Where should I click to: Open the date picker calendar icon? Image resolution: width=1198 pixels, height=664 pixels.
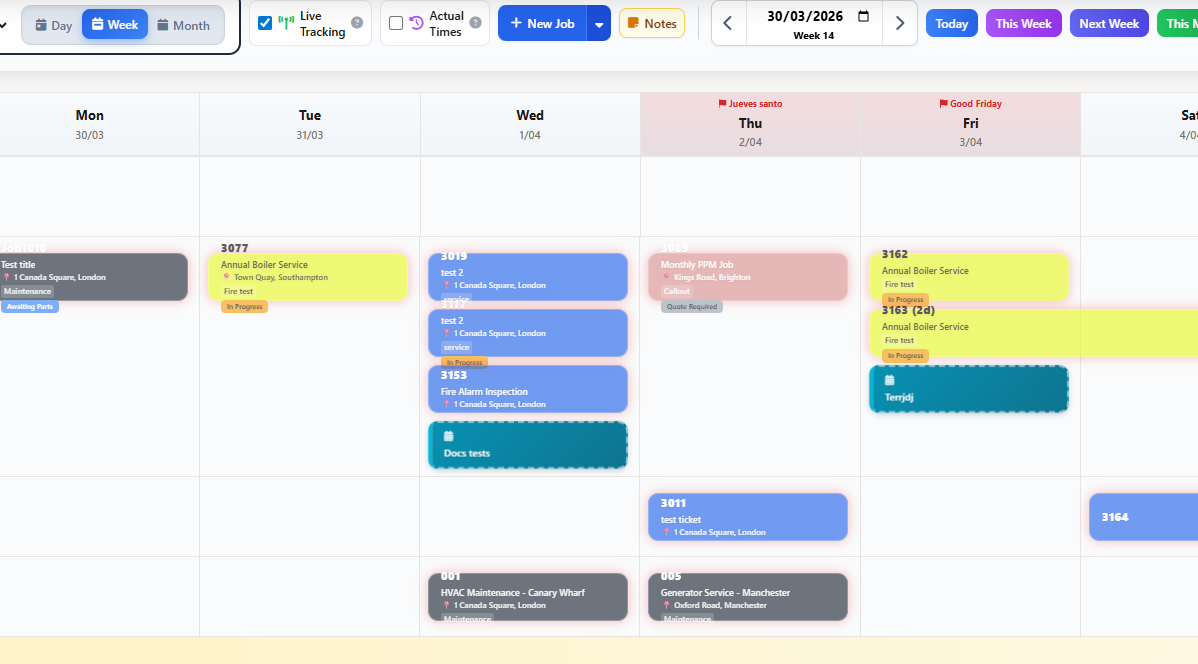coord(863,16)
